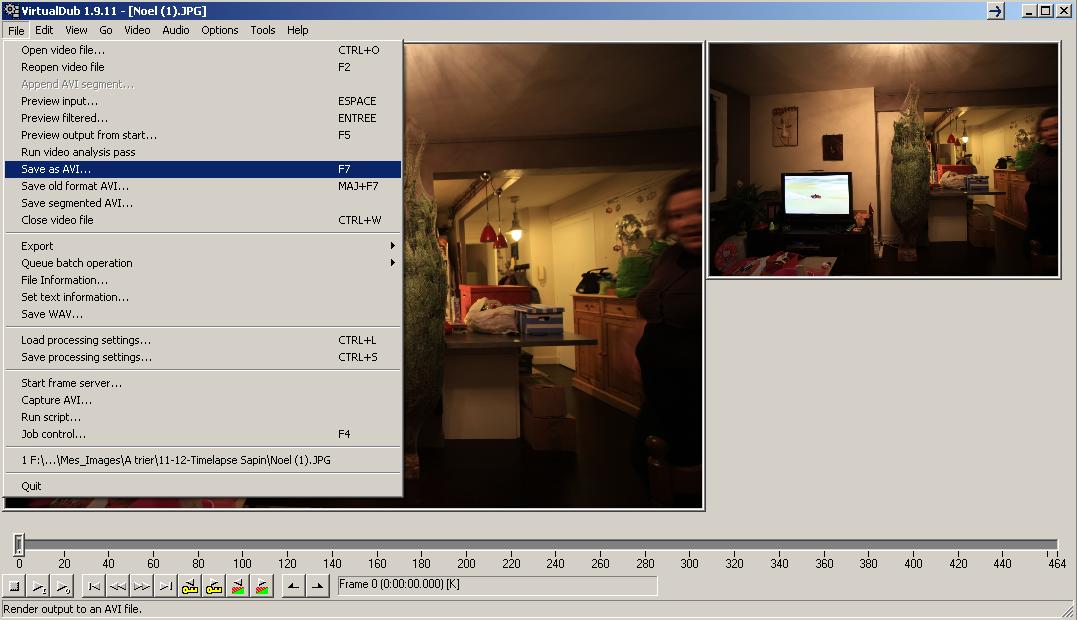Open Job control
1077x620 pixels.
pyautogui.click(x=203, y=434)
